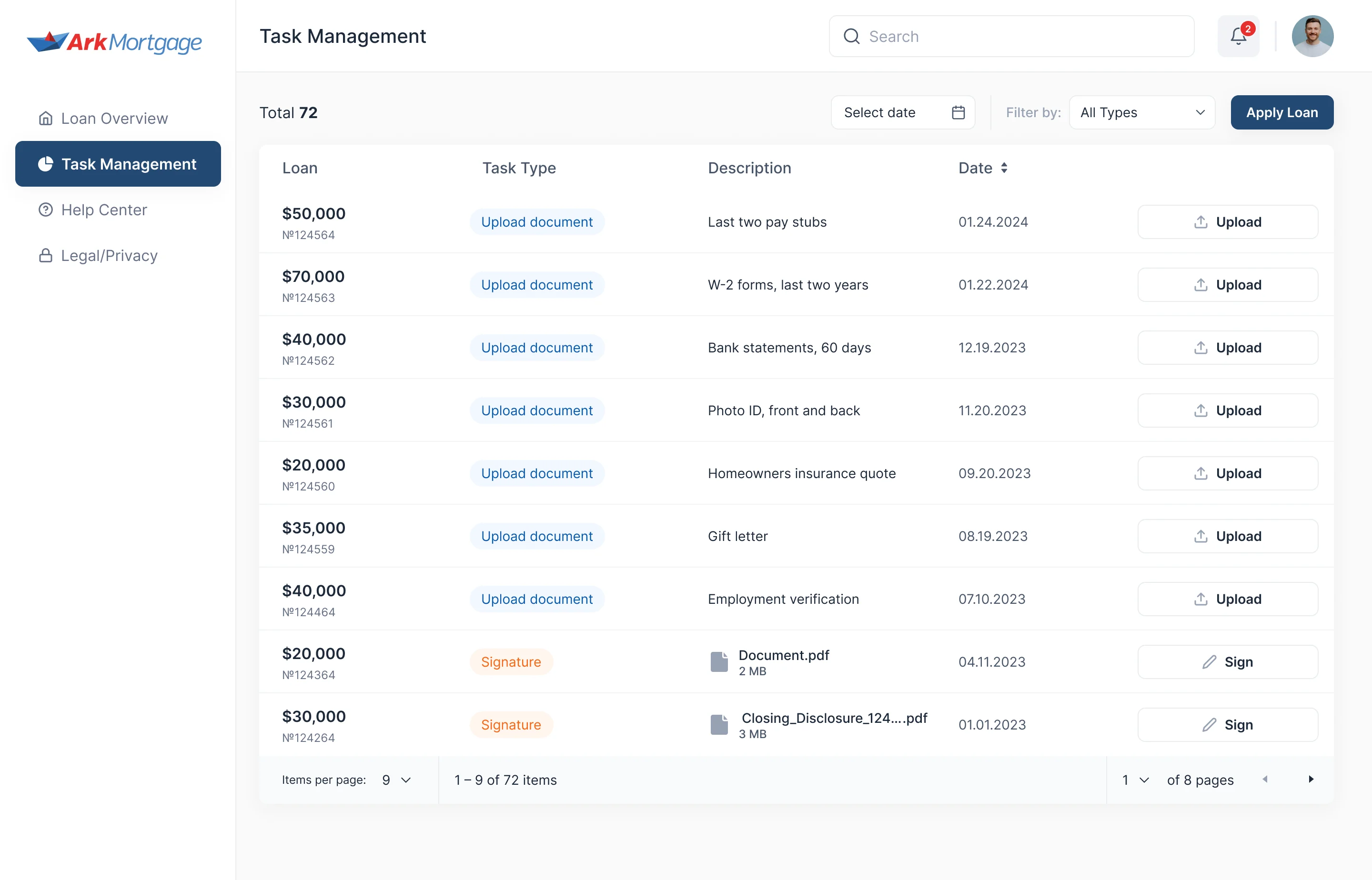The image size is (1372, 880).
Task: Sort table by the Date column arrows
Action: coord(1004,168)
